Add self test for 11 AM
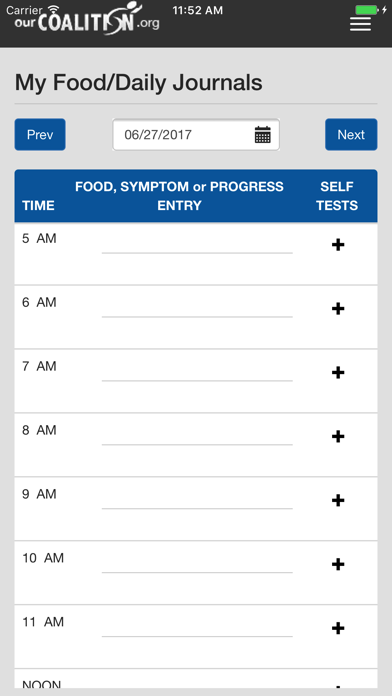 click(x=338, y=629)
